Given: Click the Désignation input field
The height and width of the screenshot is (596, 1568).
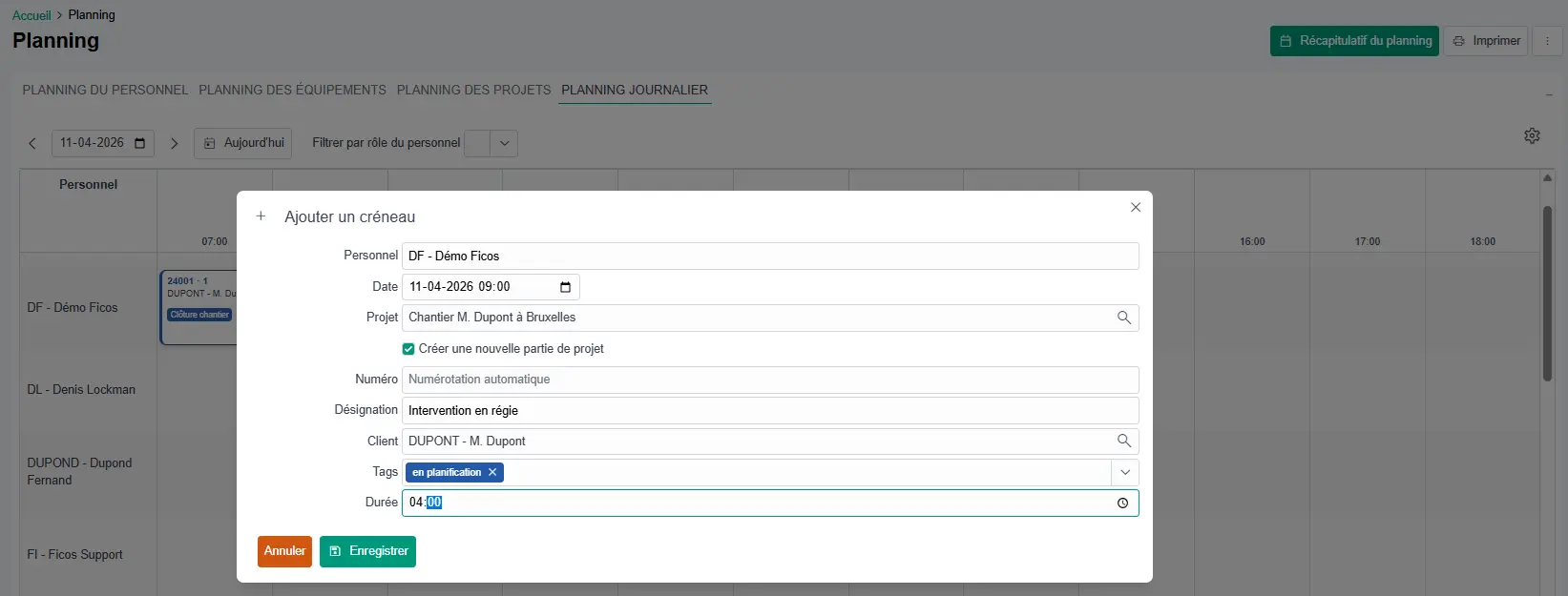Looking at the screenshot, I should click(x=769, y=410).
